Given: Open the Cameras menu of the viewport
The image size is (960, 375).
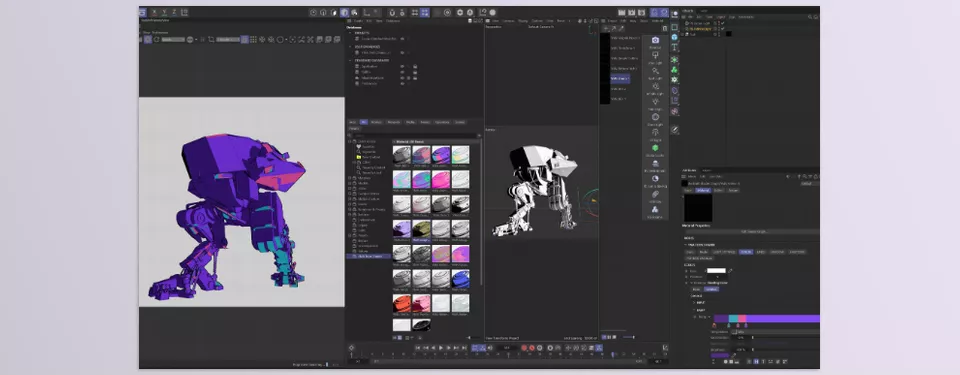Looking at the screenshot, I should (508, 21).
